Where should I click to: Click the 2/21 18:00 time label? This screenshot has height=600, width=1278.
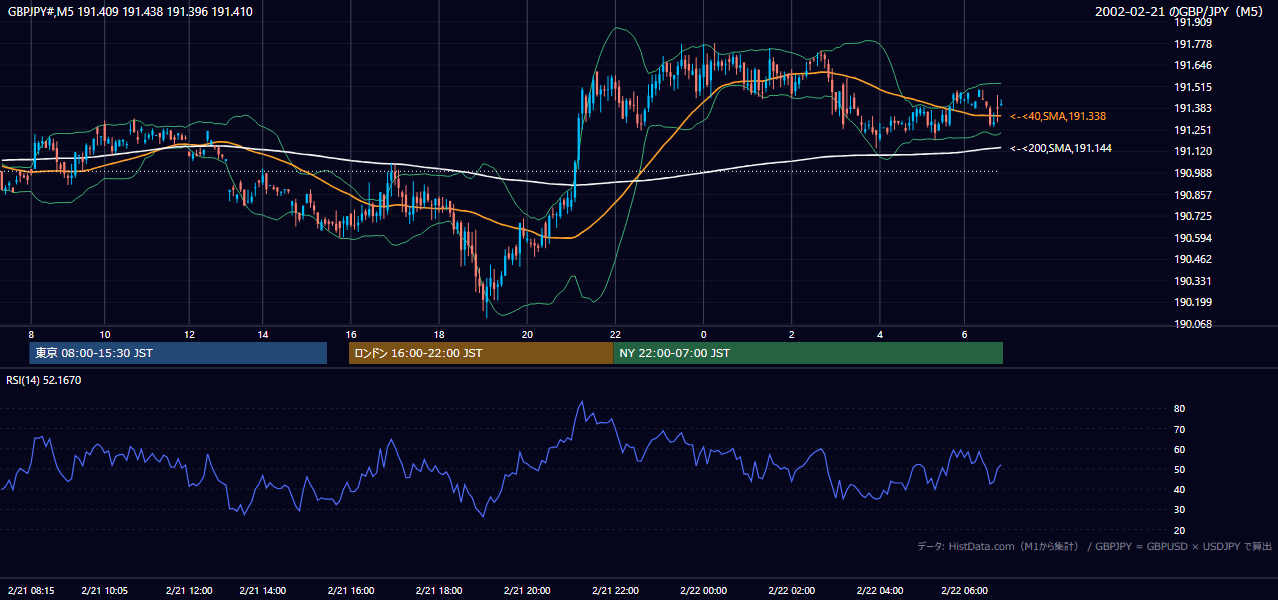[x=438, y=591]
